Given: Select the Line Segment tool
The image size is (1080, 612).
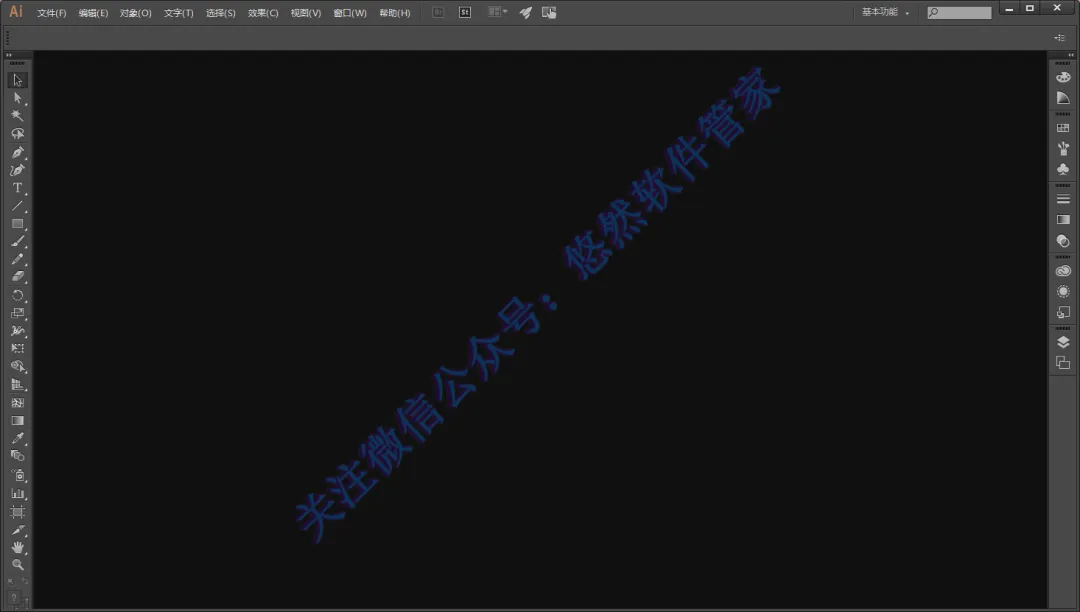Looking at the screenshot, I should click(x=17, y=206).
